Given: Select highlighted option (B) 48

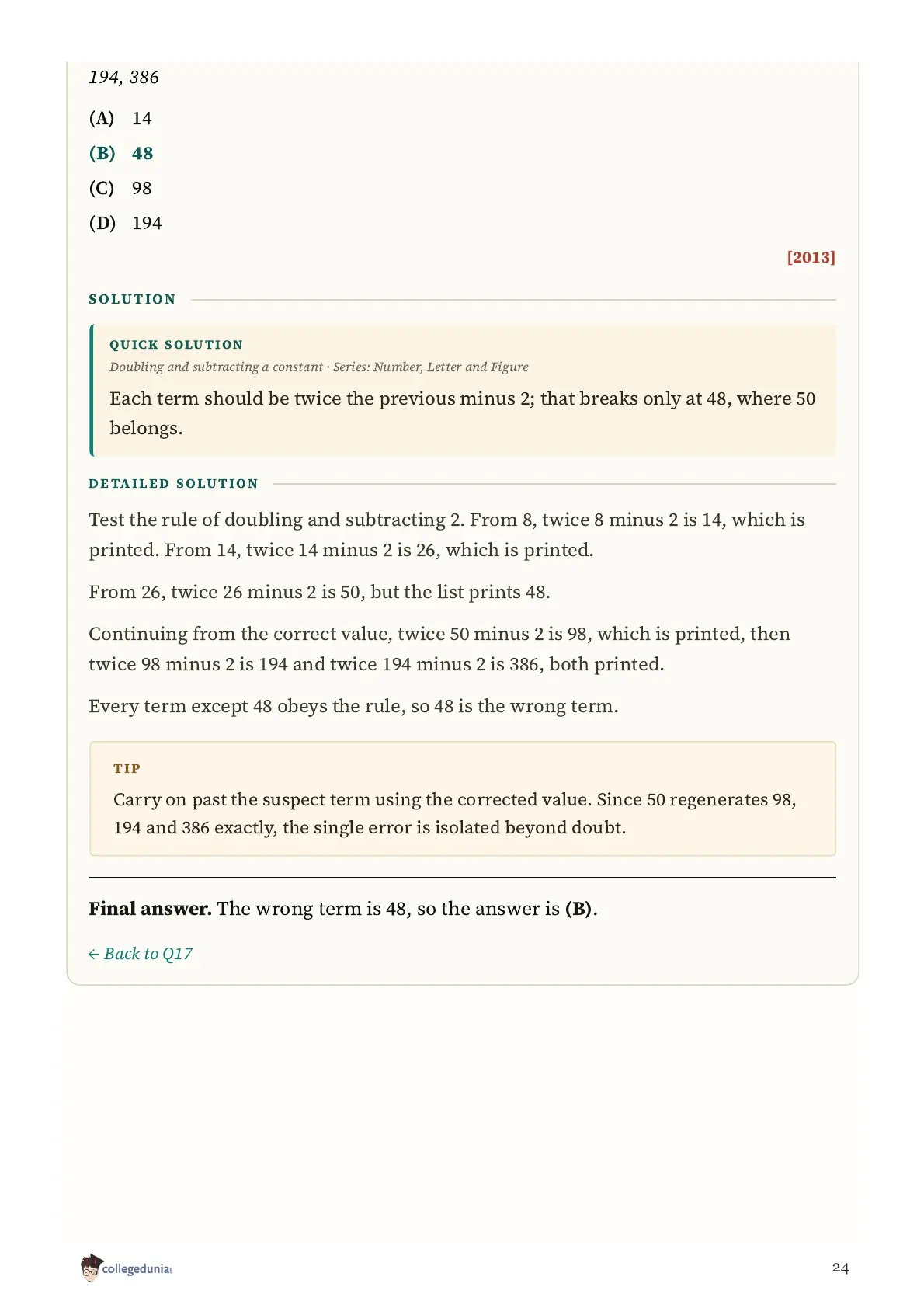Looking at the screenshot, I should pyautogui.click(x=121, y=153).
